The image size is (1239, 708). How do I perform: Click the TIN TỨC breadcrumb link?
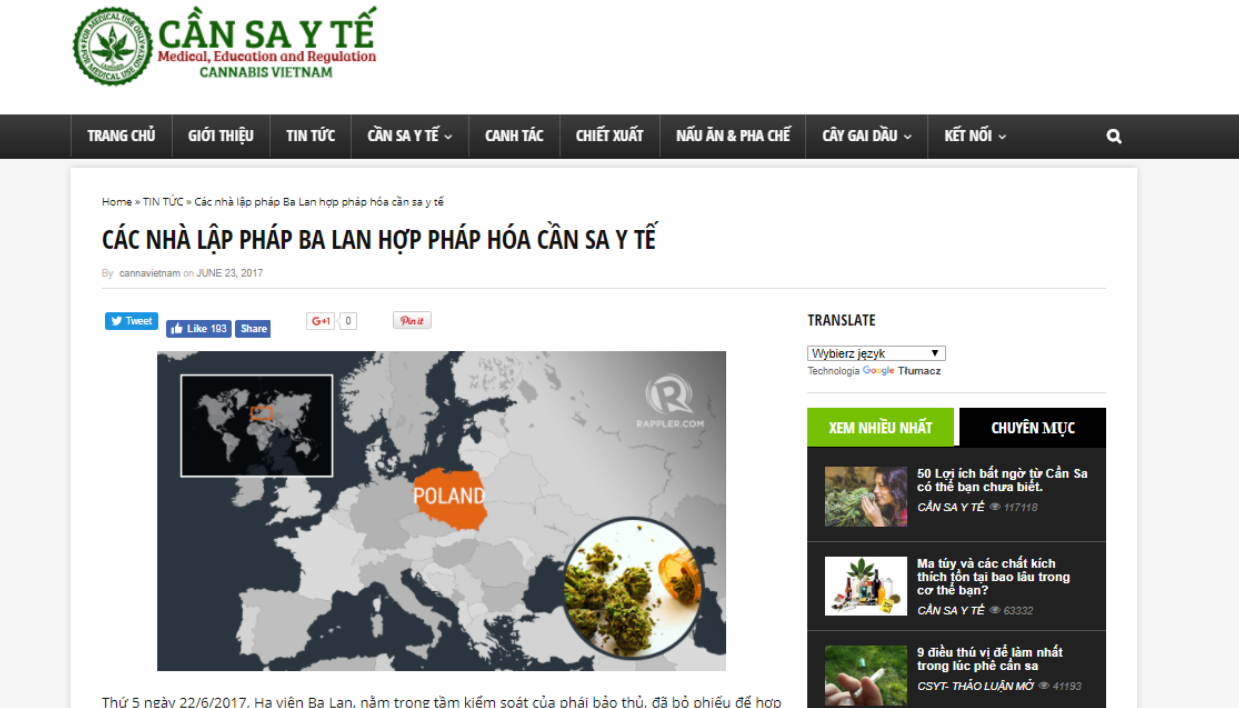pyautogui.click(x=163, y=202)
